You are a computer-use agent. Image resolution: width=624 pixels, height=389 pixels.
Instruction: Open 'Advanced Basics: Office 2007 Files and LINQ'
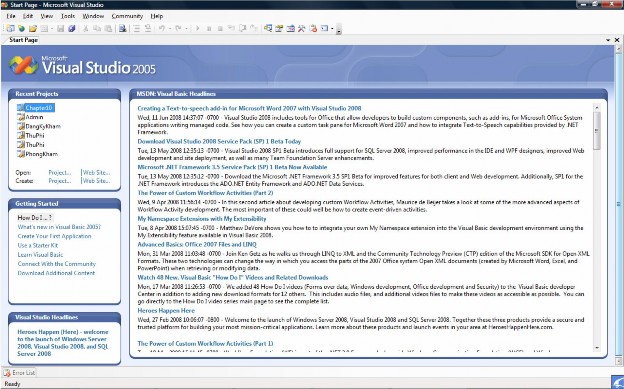click(197, 244)
